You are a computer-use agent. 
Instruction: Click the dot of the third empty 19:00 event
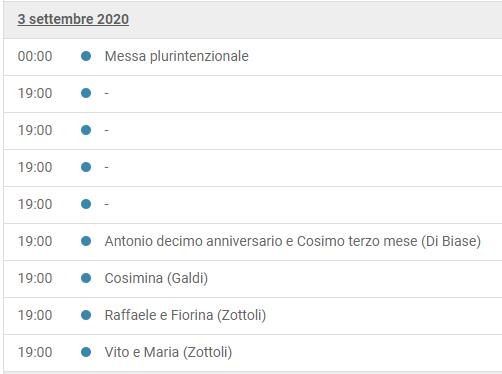coord(86,167)
